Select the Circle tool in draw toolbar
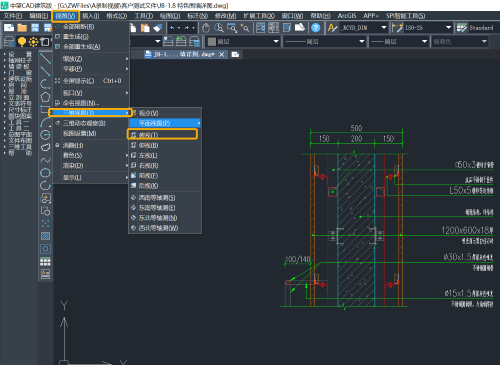 click(45, 135)
